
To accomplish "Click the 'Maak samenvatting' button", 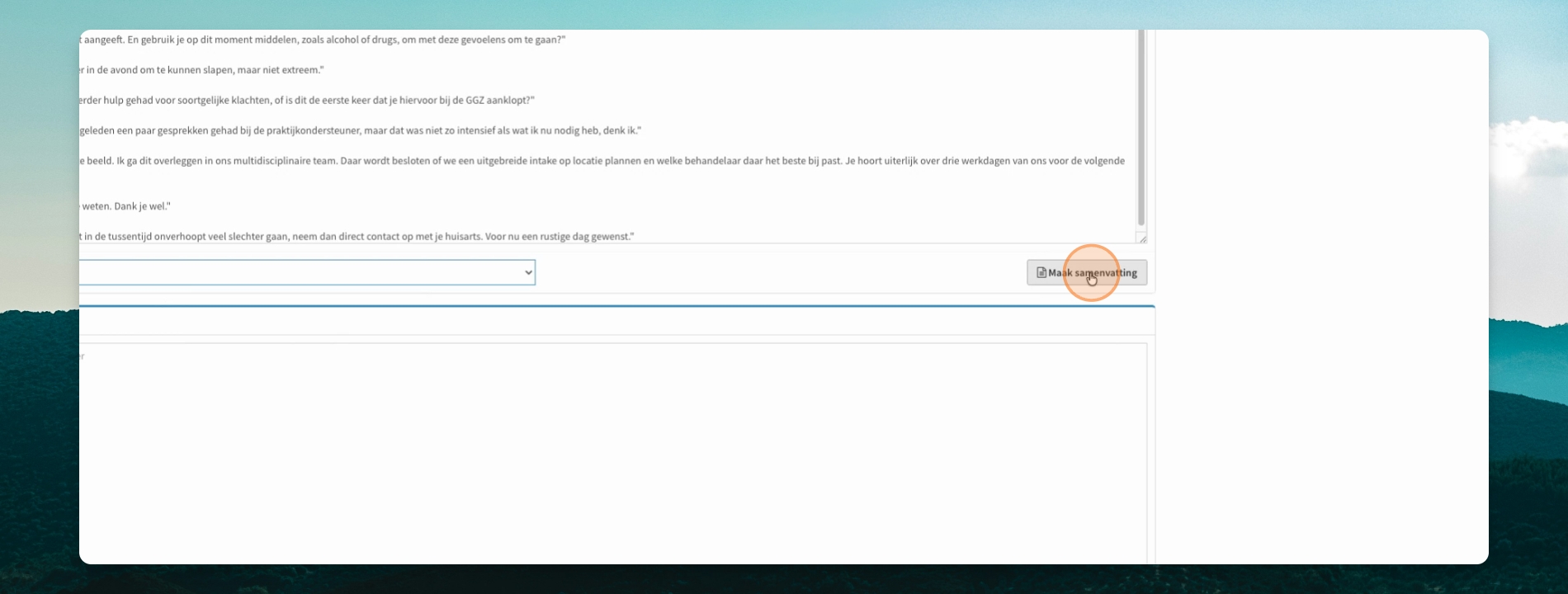I will pos(1086,272).
